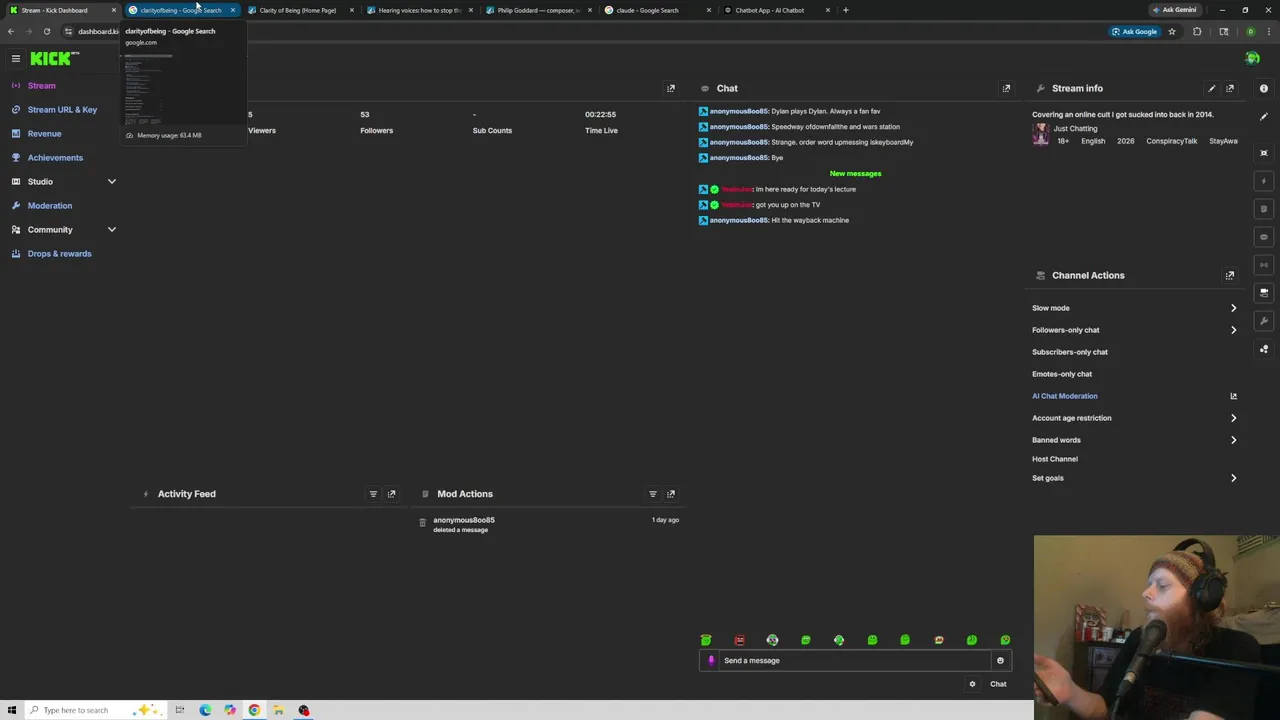Click Ask Google in address bar

pyautogui.click(x=1135, y=31)
